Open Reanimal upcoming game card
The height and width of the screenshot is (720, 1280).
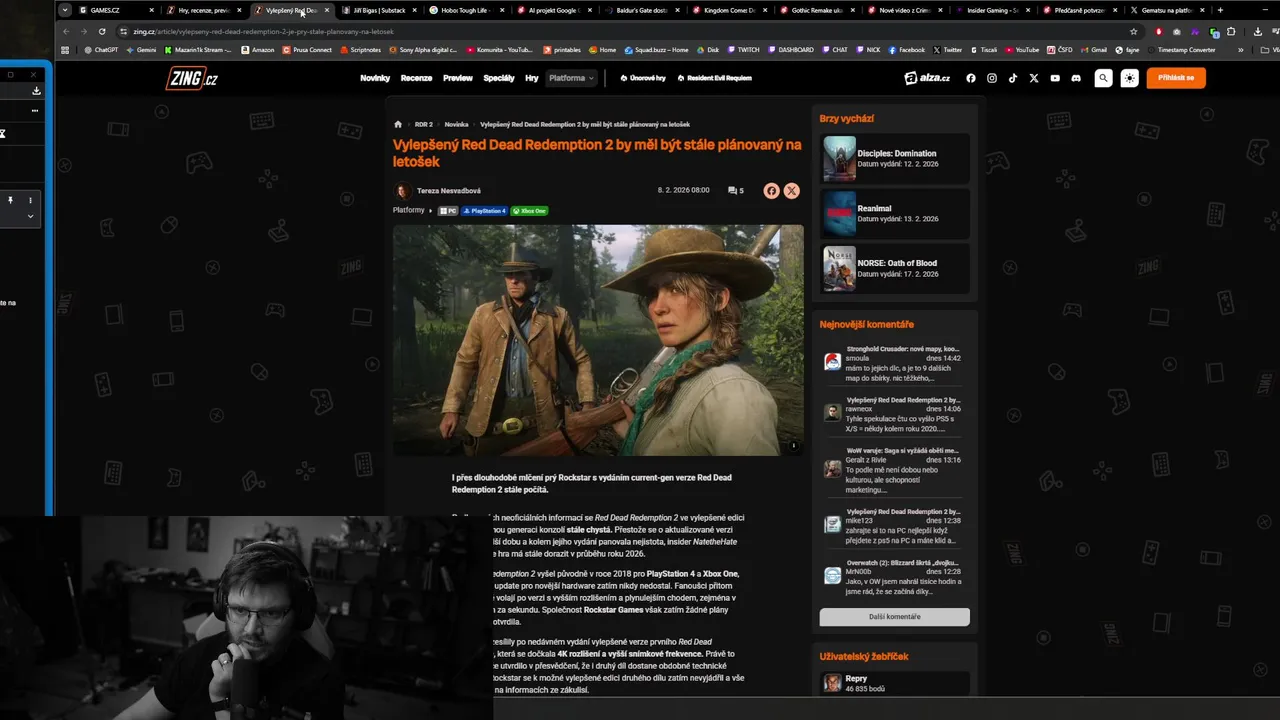pyautogui.click(x=895, y=213)
